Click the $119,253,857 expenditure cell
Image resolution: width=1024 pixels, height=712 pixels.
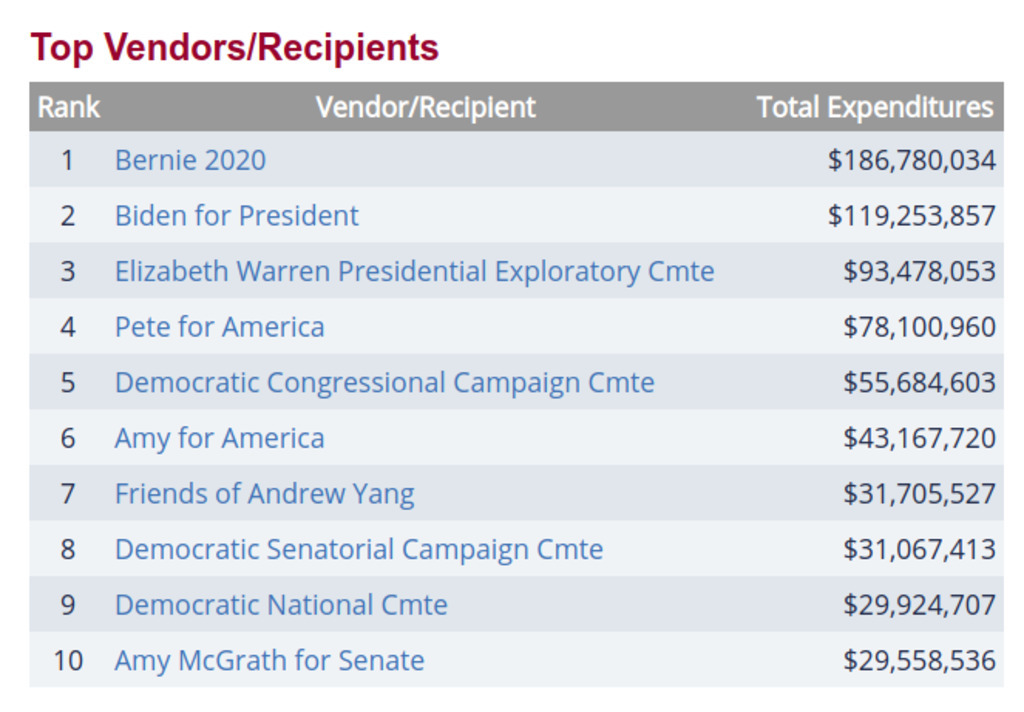(x=911, y=216)
